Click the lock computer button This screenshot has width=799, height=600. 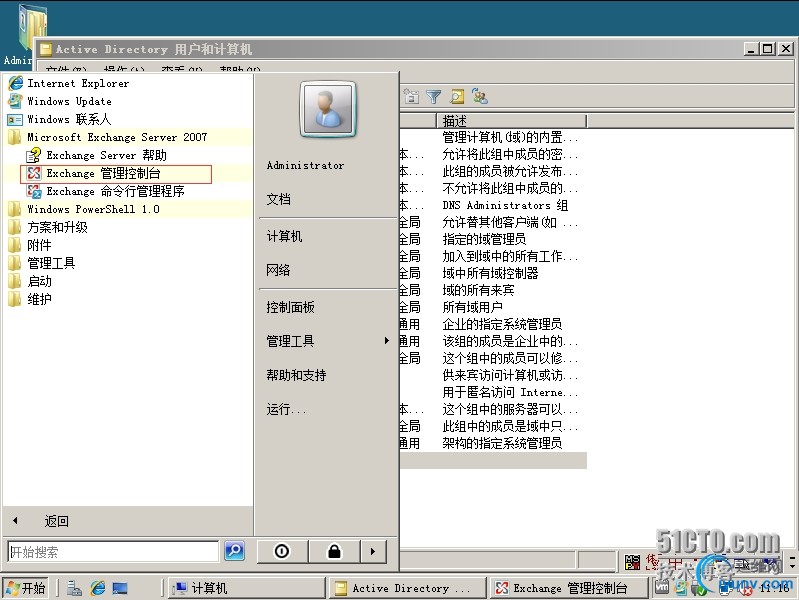[x=334, y=551]
